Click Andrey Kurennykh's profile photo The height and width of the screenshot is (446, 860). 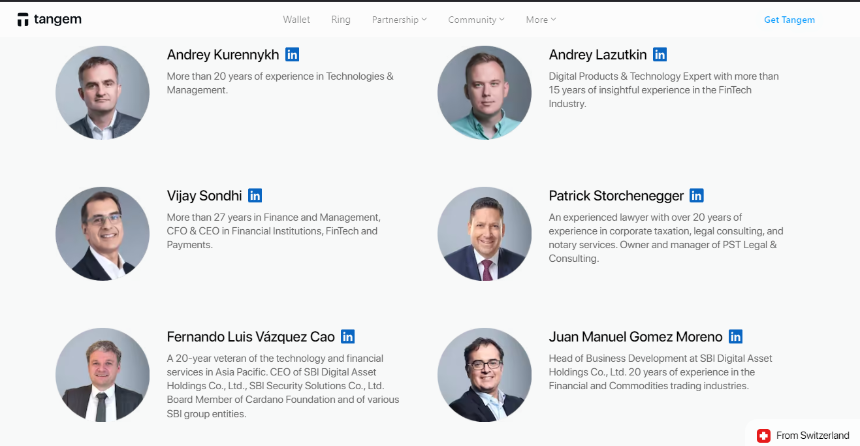pos(102,93)
